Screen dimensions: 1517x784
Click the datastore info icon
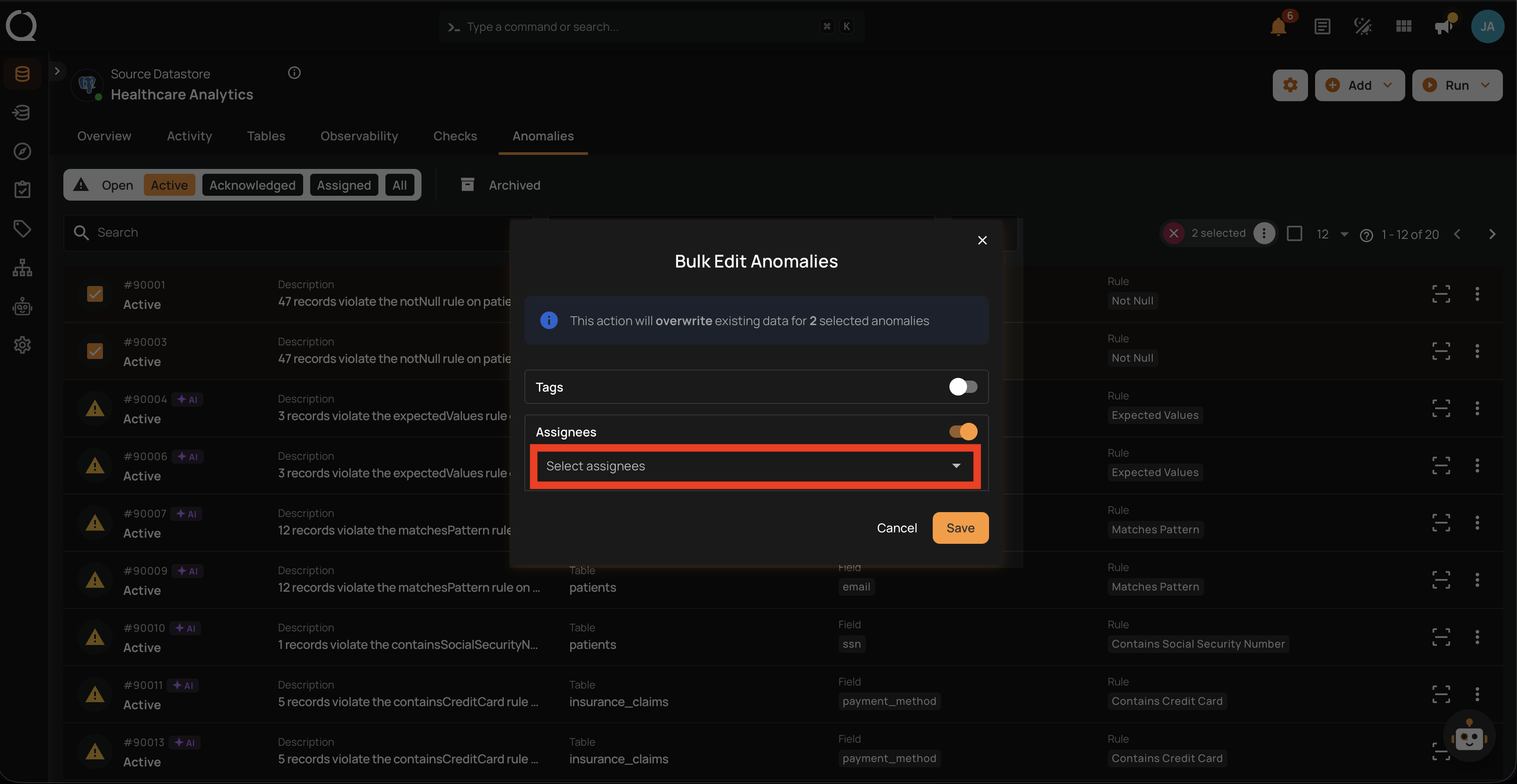pyautogui.click(x=294, y=73)
